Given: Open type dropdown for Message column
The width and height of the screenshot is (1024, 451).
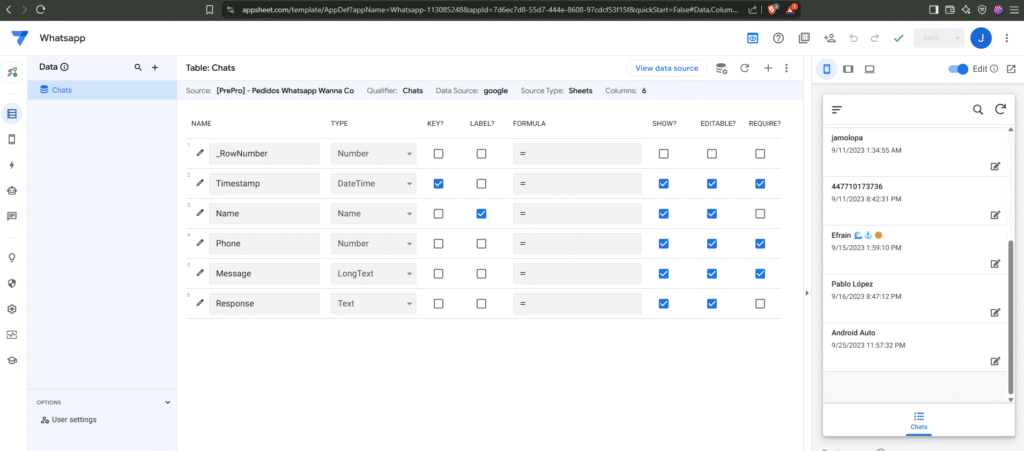Looking at the screenshot, I should click(374, 273).
